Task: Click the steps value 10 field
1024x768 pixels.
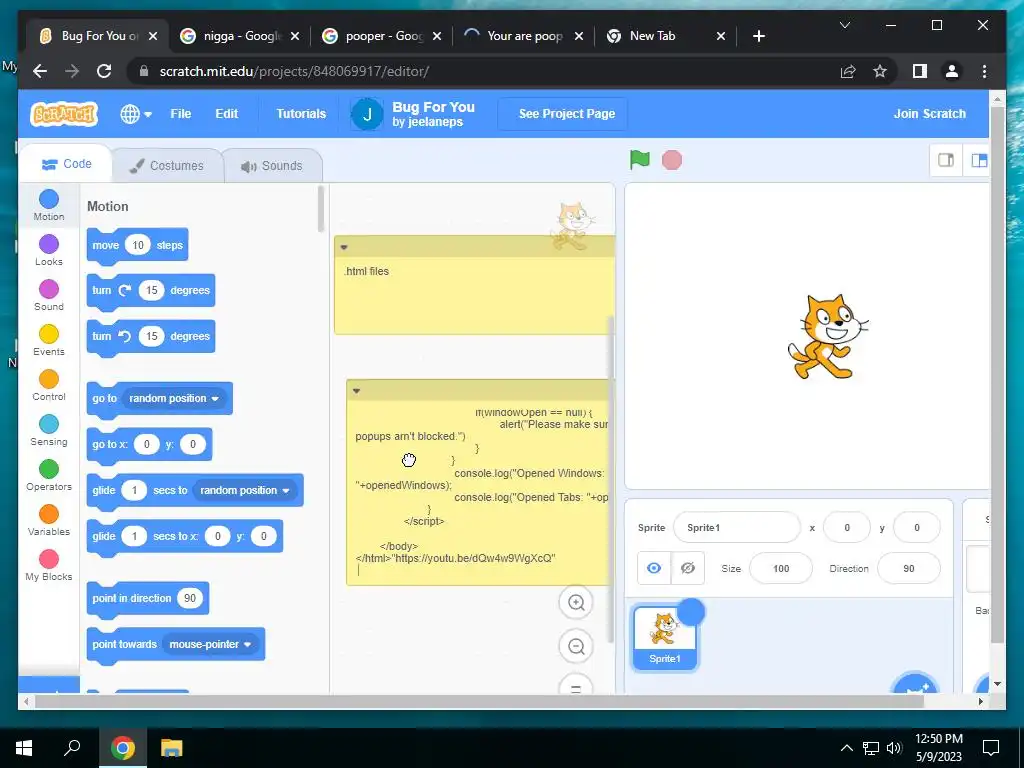Action: pyautogui.click(x=138, y=245)
